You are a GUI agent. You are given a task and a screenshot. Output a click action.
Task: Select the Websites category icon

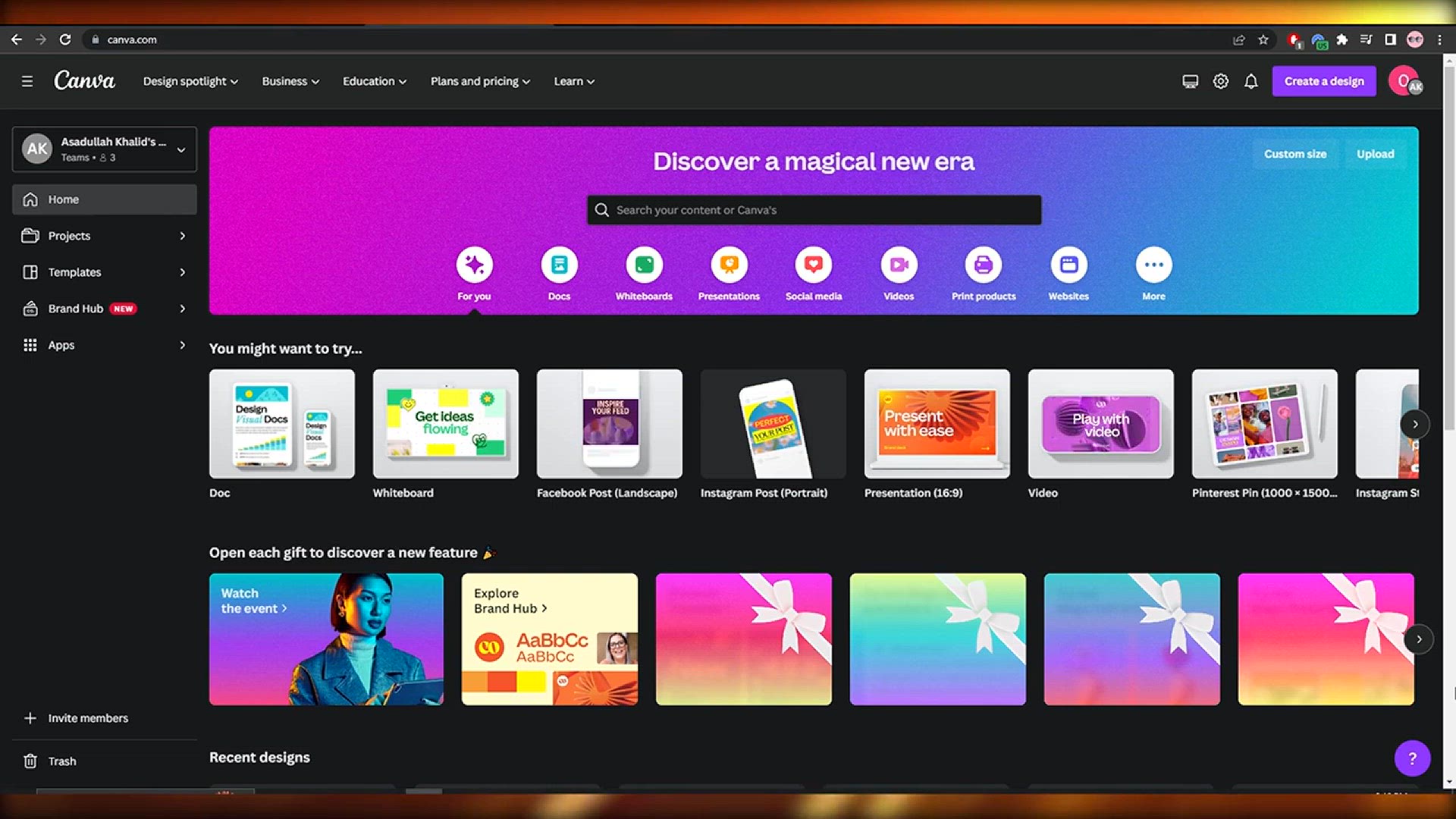coord(1069,265)
